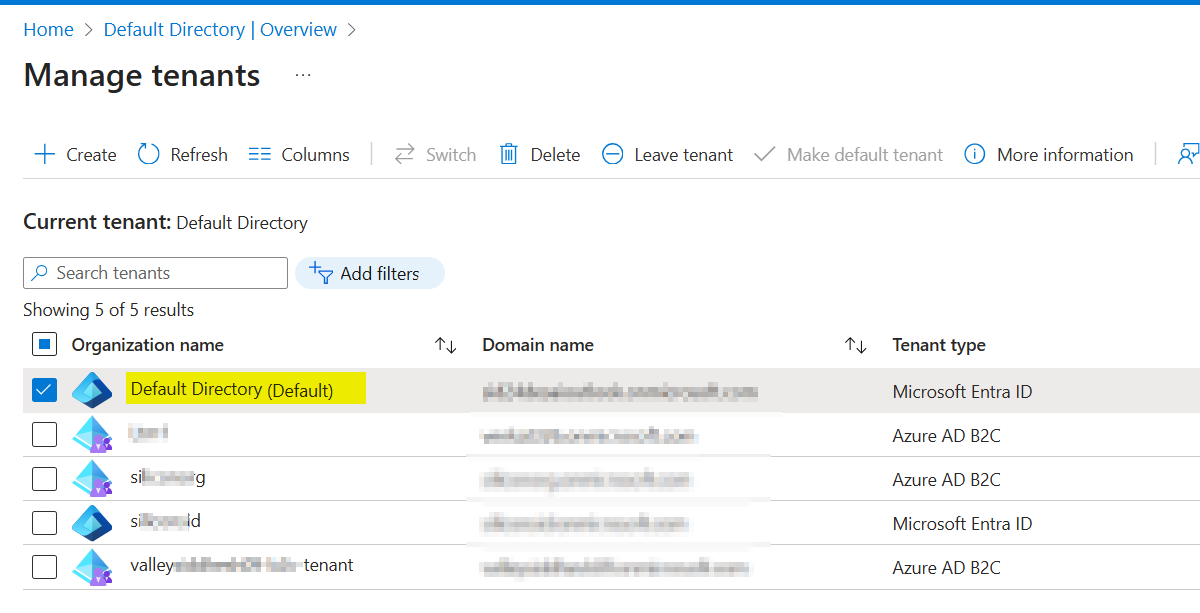Click the Create plus icon
This screenshot has height=613, width=1200.
(44, 155)
